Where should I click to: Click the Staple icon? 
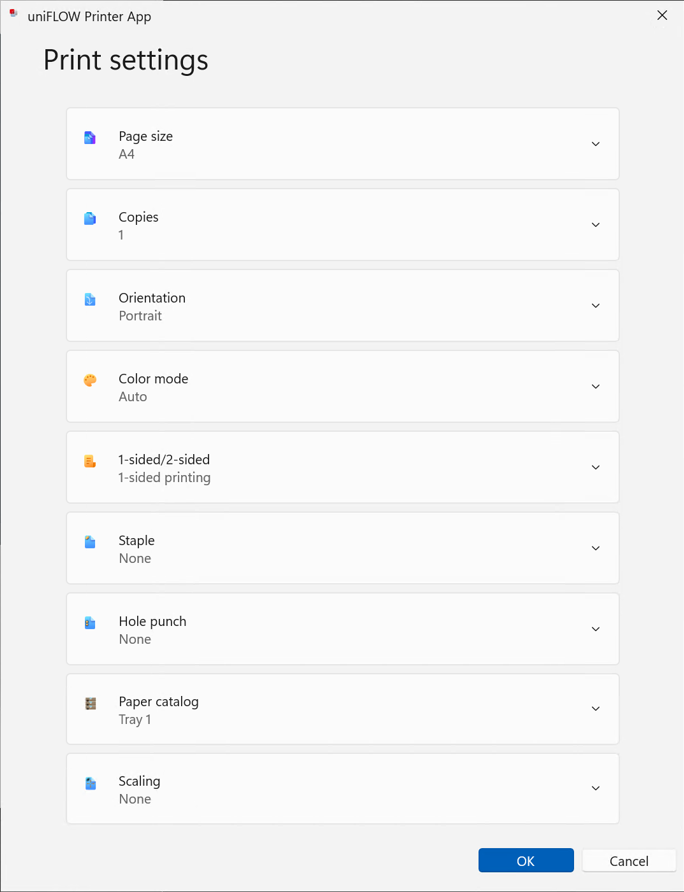(x=90, y=542)
